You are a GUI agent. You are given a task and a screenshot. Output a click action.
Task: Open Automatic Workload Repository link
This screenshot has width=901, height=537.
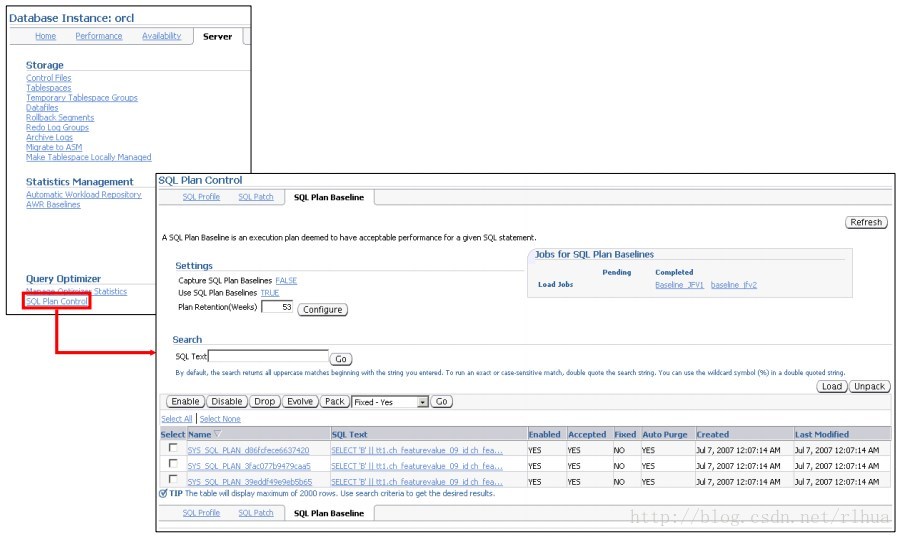coord(83,195)
